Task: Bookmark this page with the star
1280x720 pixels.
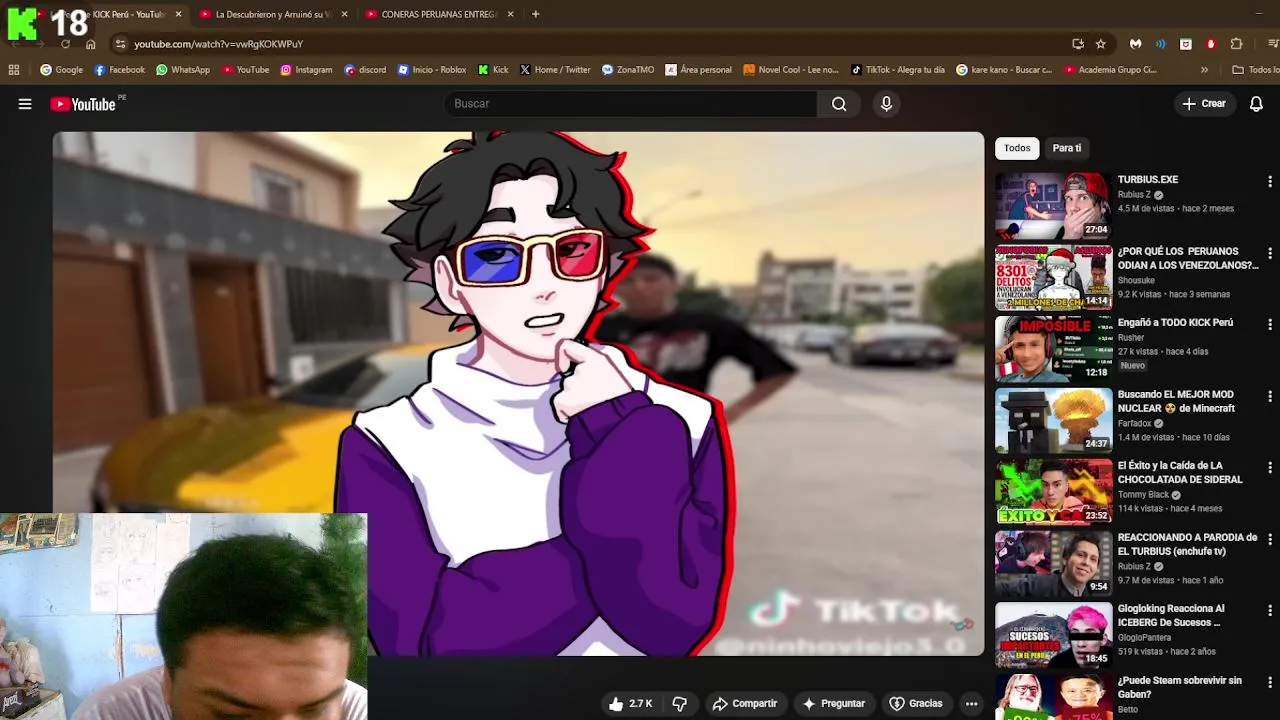Action: [1101, 44]
